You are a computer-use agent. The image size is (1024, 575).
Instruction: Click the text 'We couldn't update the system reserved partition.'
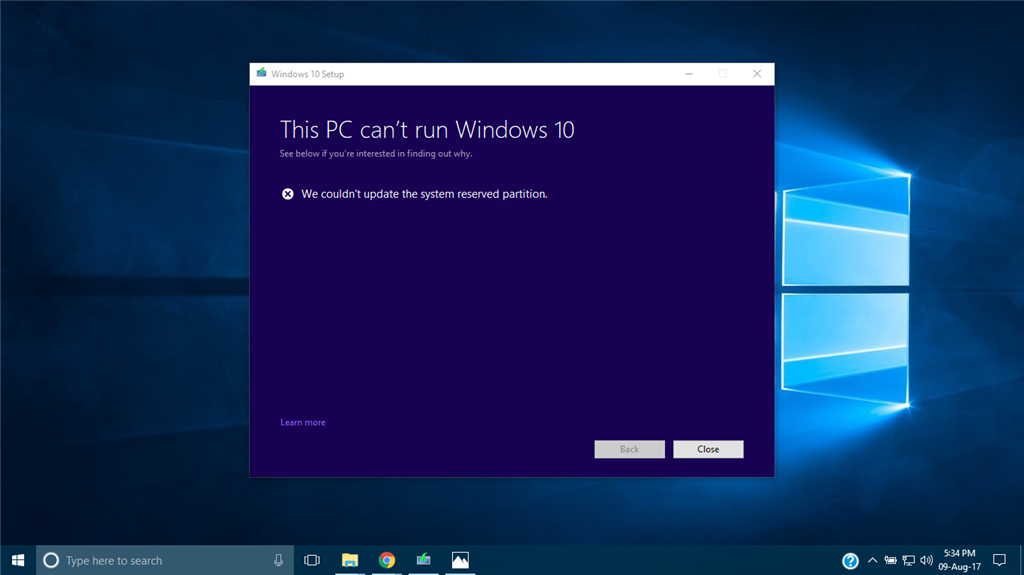pos(424,194)
